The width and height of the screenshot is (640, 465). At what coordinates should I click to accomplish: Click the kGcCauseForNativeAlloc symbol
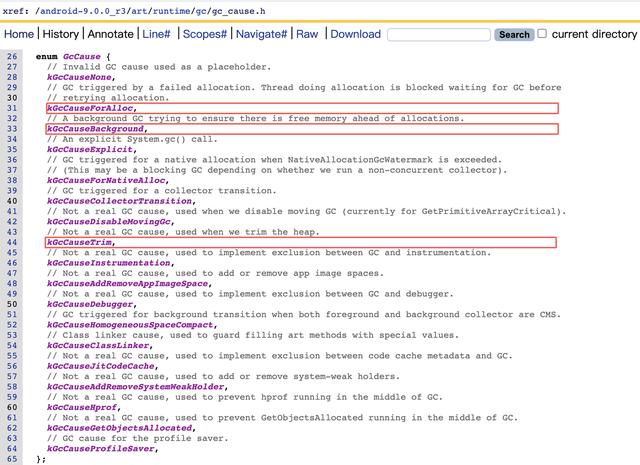coord(106,180)
